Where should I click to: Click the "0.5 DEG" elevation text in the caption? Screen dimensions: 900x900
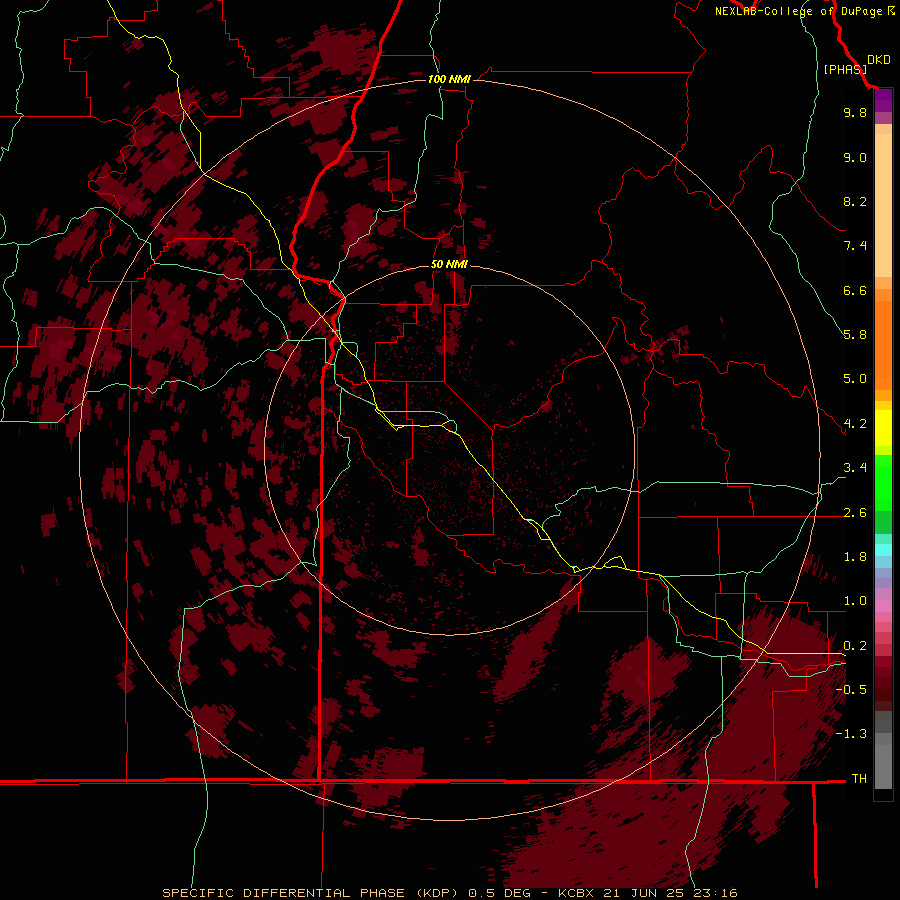499,893
